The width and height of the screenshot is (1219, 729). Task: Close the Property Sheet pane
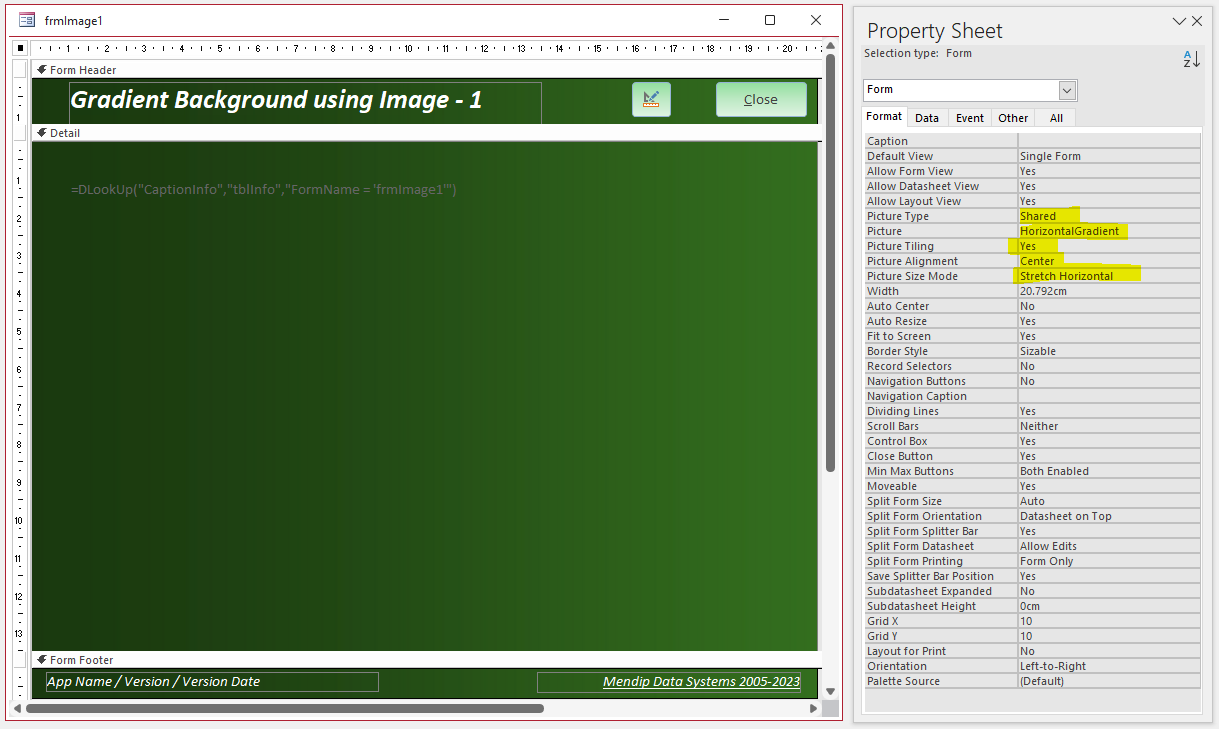1197,20
